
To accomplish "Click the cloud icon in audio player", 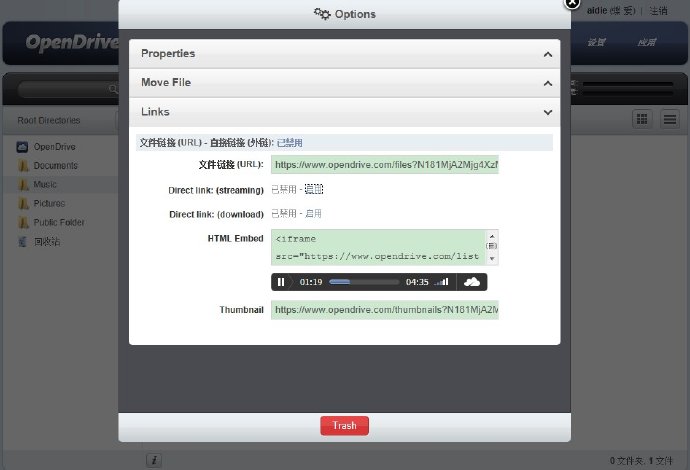I will point(472,282).
